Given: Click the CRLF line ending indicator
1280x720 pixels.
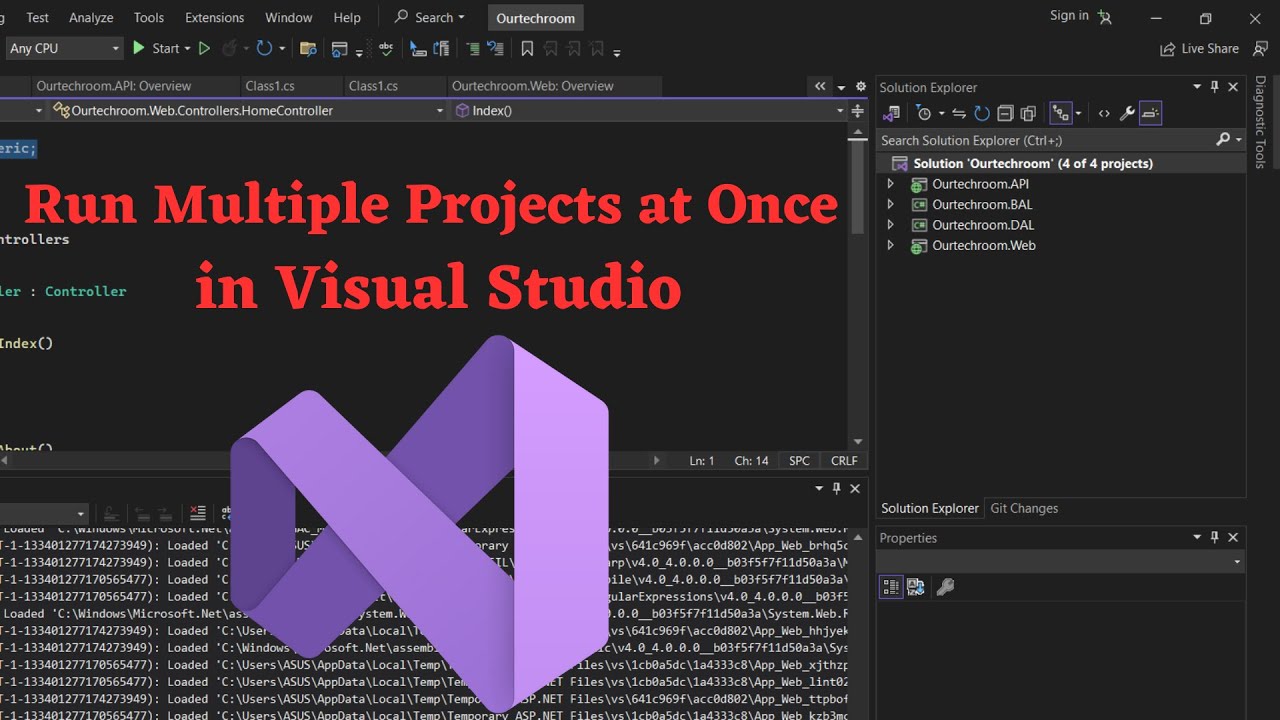Looking at the screenshot, I should click(x=844, y=461).
